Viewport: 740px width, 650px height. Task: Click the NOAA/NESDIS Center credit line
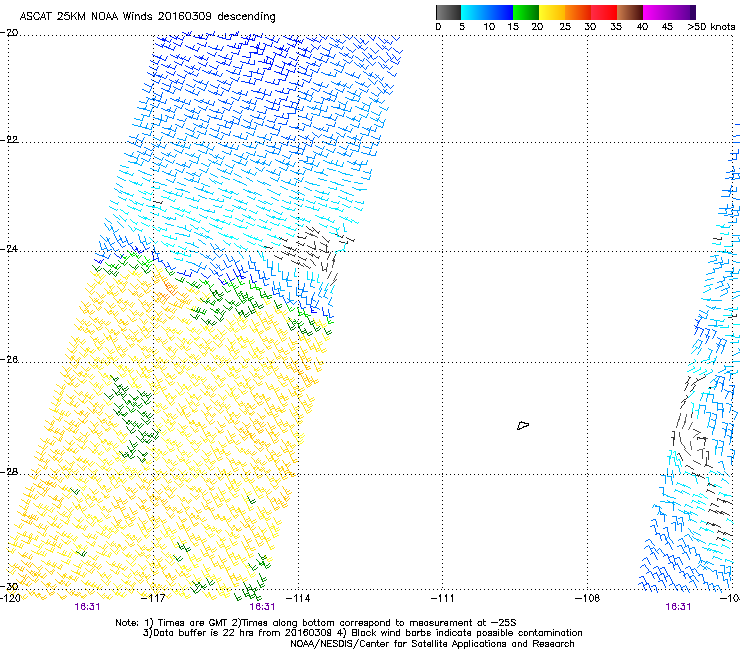point(432,644)
